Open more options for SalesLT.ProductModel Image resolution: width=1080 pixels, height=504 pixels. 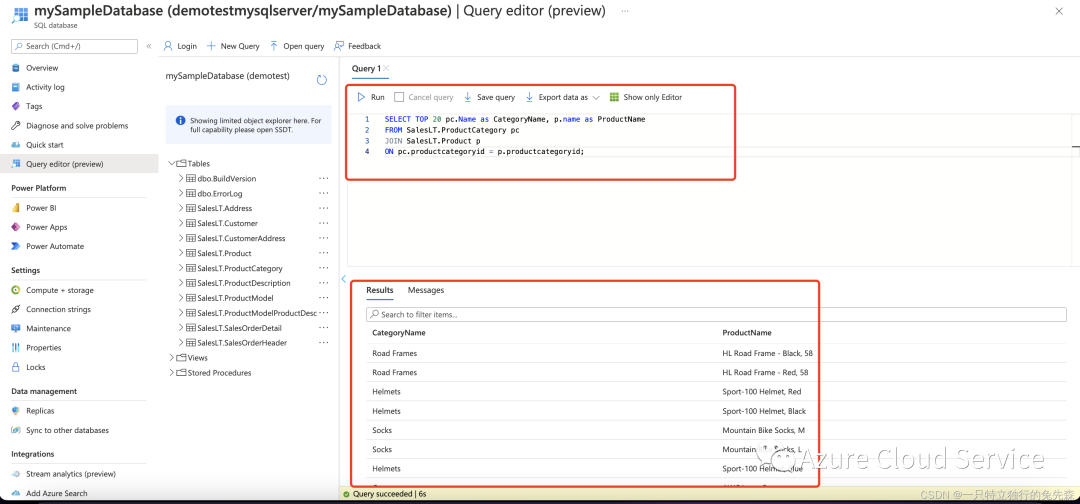[x=324, y=298]
